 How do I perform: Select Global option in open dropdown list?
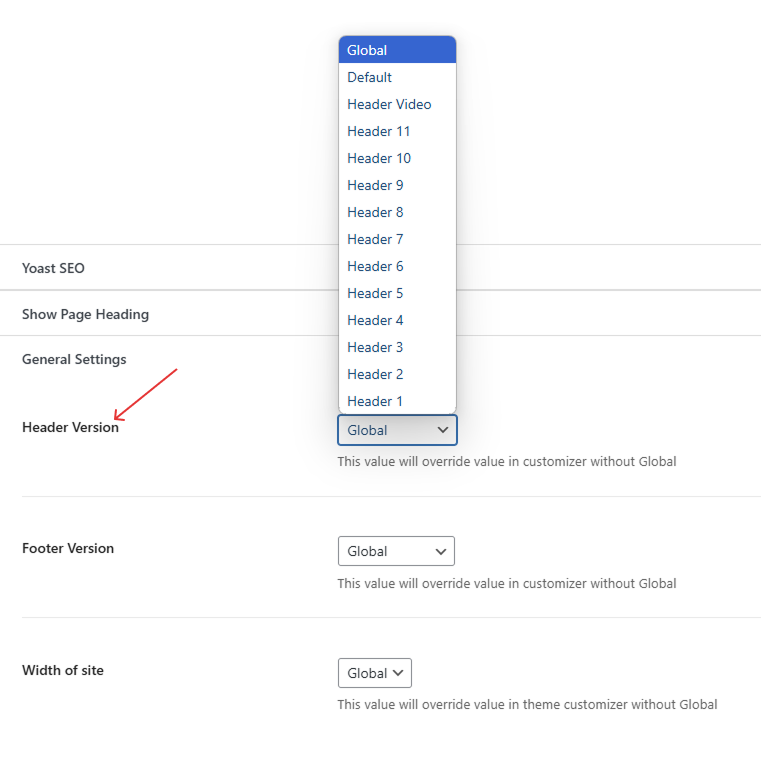396,50
